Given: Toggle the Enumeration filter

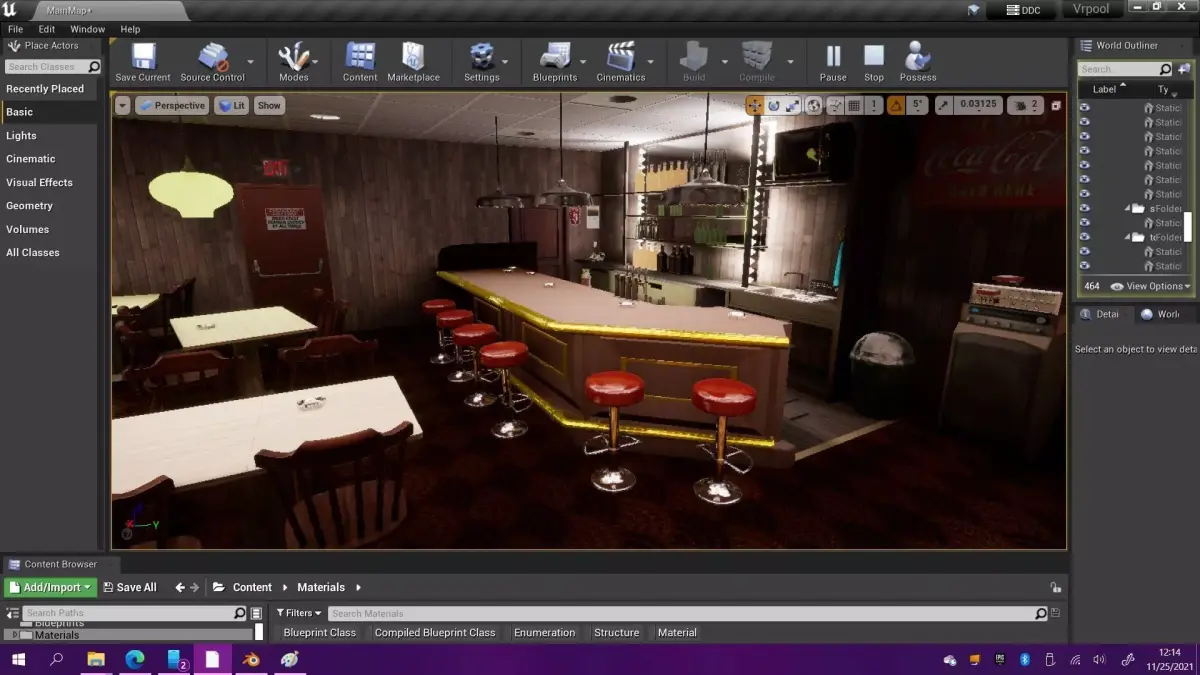Looking at the screenshot, I should coord(544,632).
